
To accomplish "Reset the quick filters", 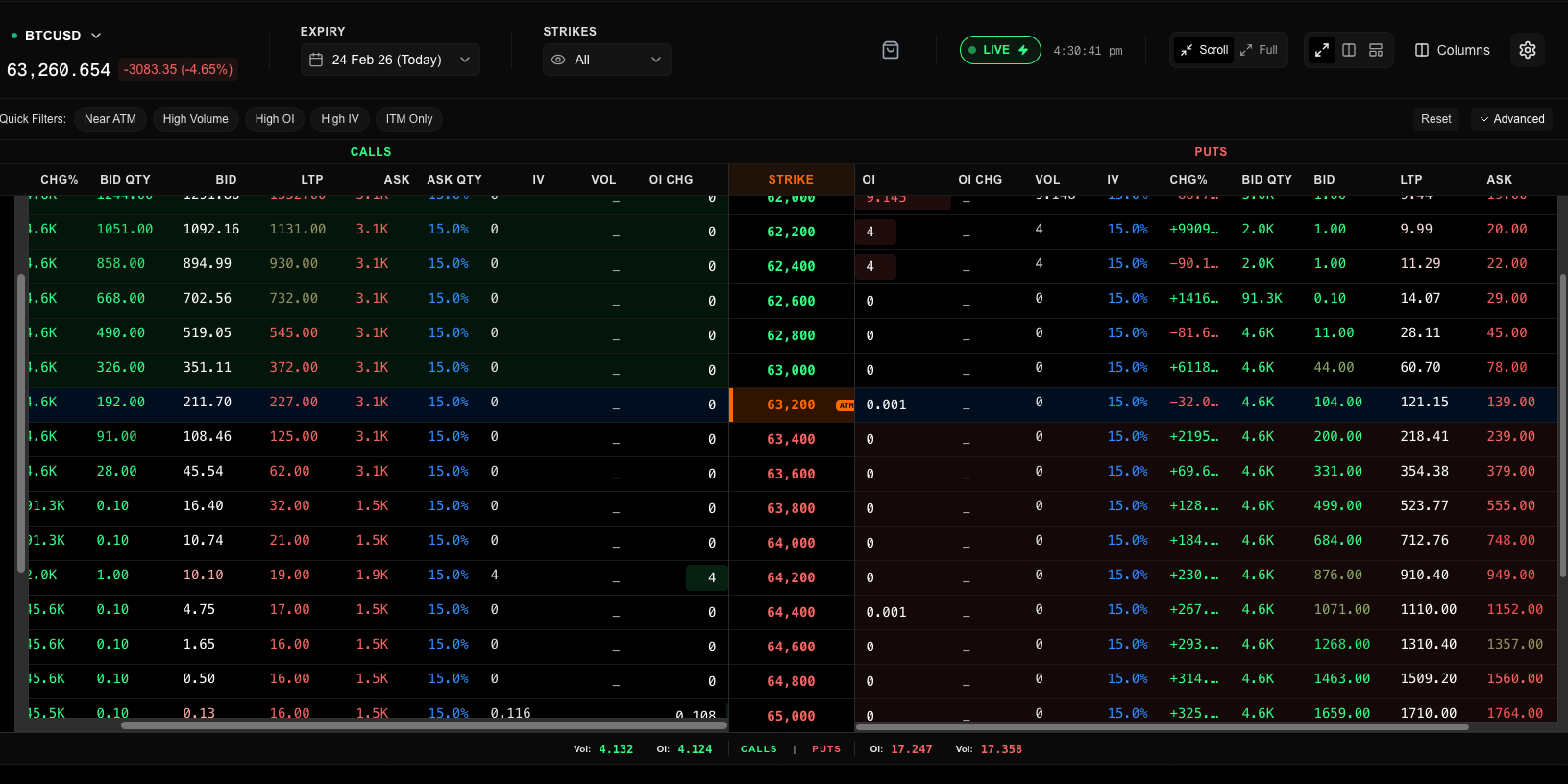I will (1435, 119).
